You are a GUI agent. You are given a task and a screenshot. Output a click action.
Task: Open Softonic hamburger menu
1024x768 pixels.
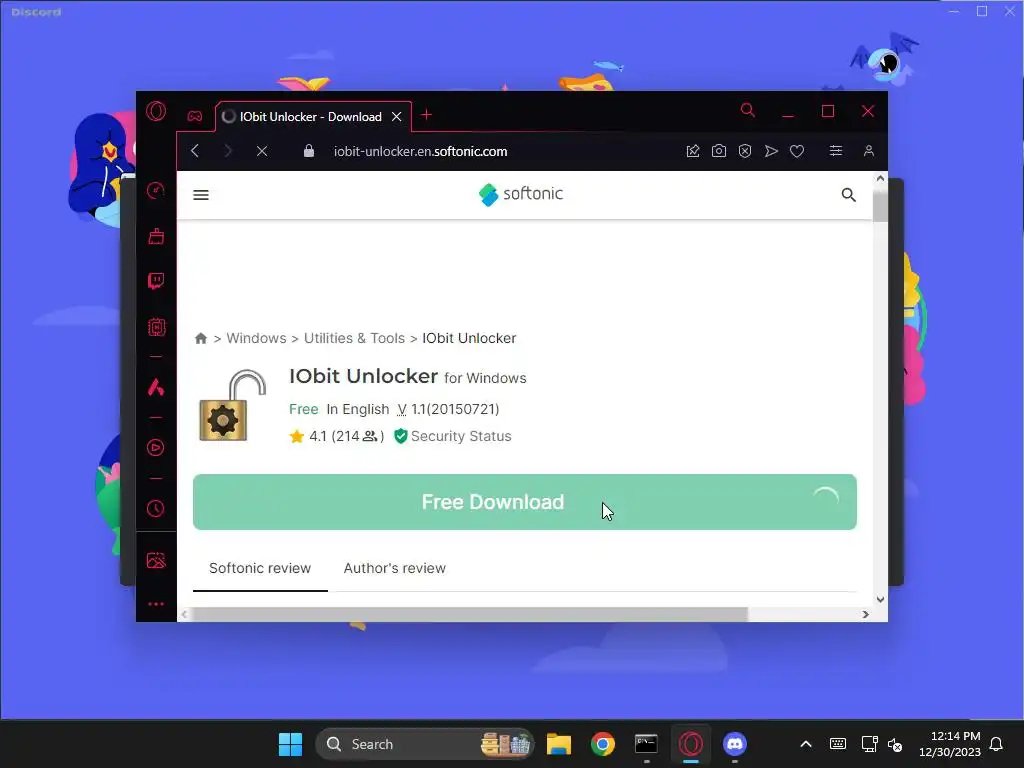201,195
